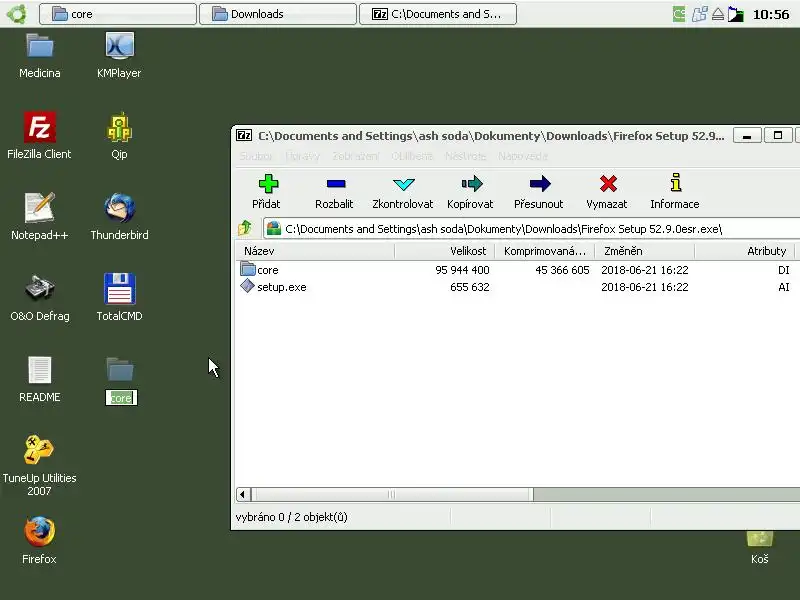Click the Přesunout move arrow icon
The width and height of the screenshot is (800, 600).
point(540,184)
